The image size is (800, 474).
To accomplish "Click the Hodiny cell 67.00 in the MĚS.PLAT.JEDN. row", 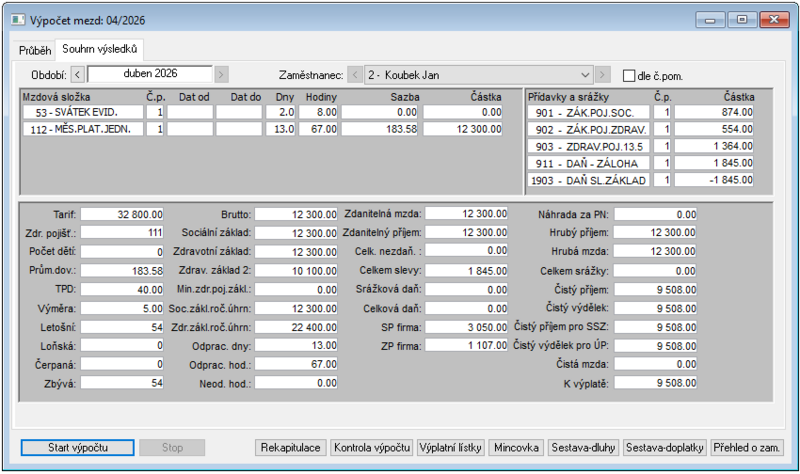I will point(318,129).
